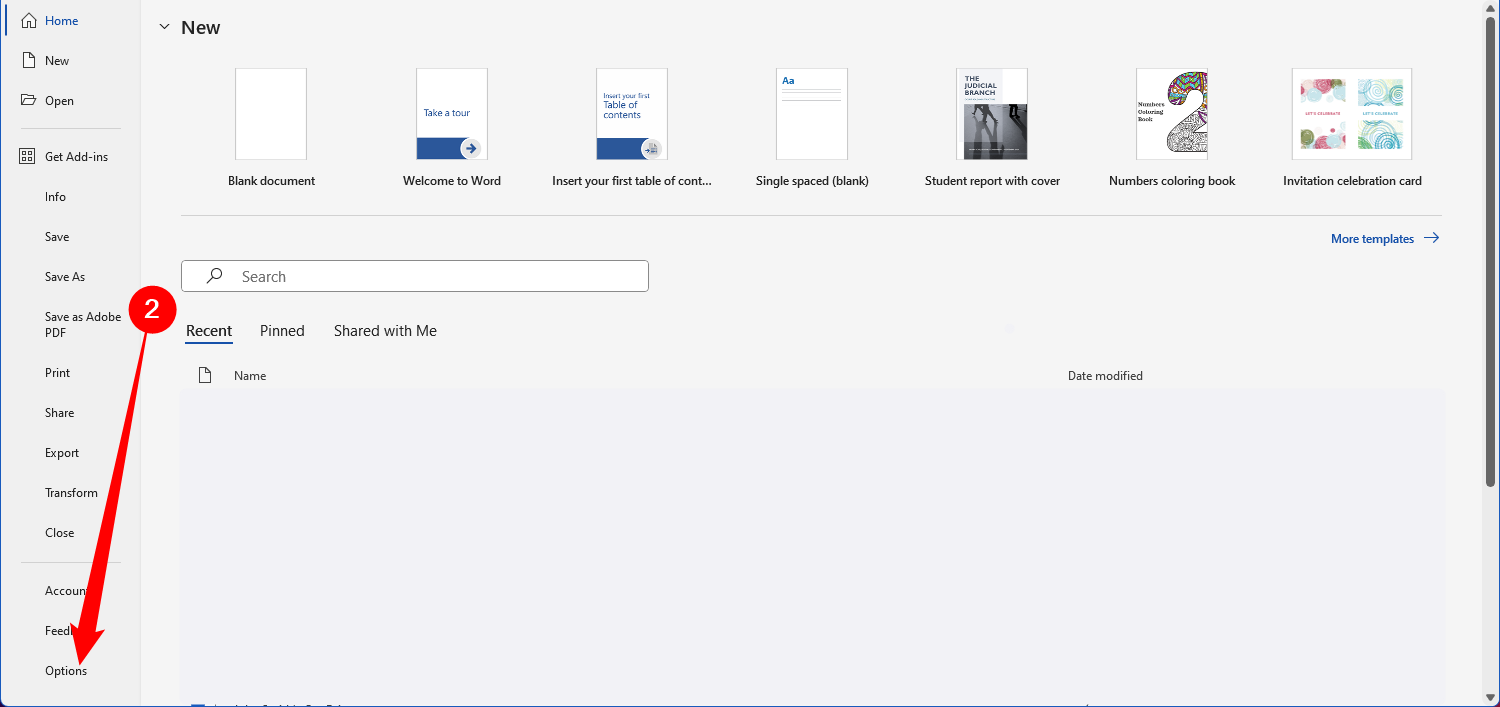Open the Shared with Me tab

[x=385, y=331]
